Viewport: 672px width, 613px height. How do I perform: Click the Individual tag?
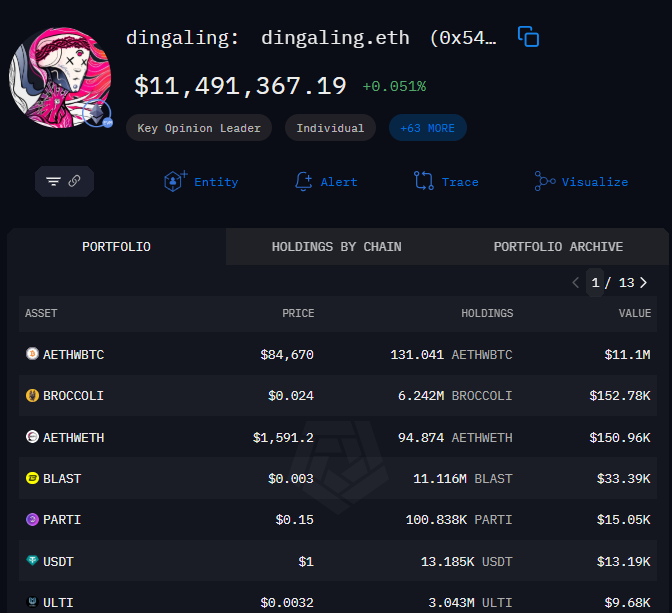point(330,128)
